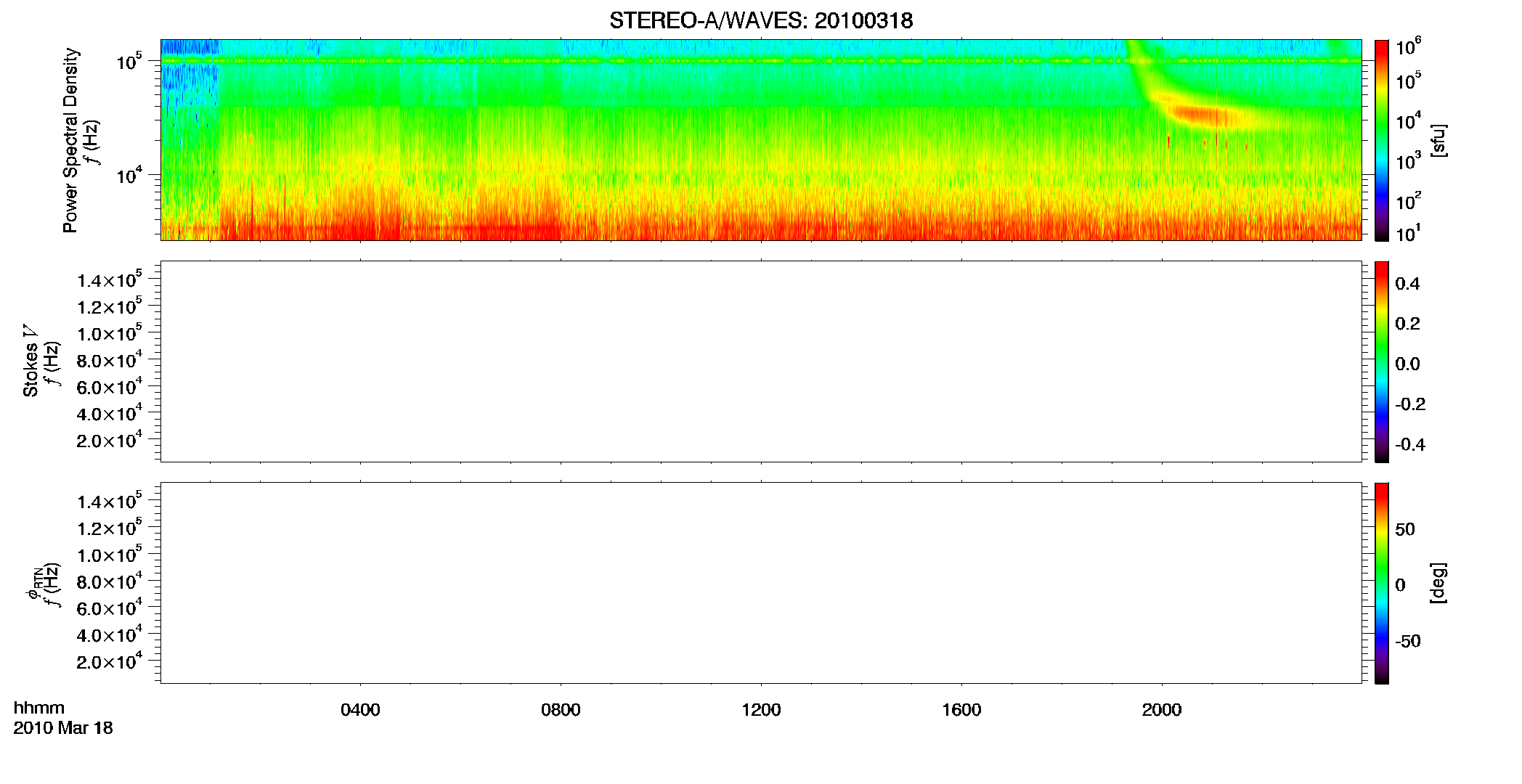Image resolution: width=1522 pixels, height=784 pixels.
Task: Click the 10^3 tick on sfu colorbar
Action: pyautogui.click(x=1408, y=160)
